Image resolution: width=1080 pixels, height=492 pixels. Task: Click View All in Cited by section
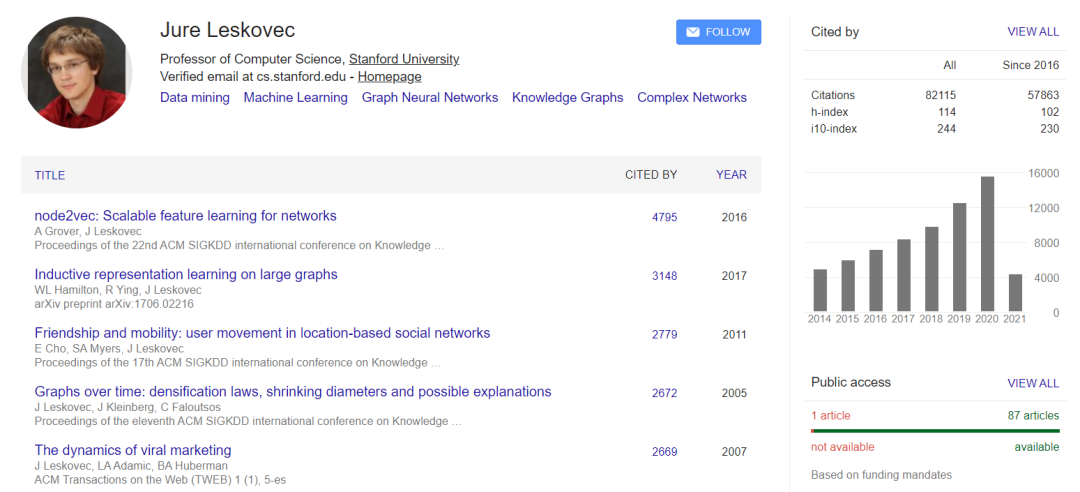(1033, 32)
